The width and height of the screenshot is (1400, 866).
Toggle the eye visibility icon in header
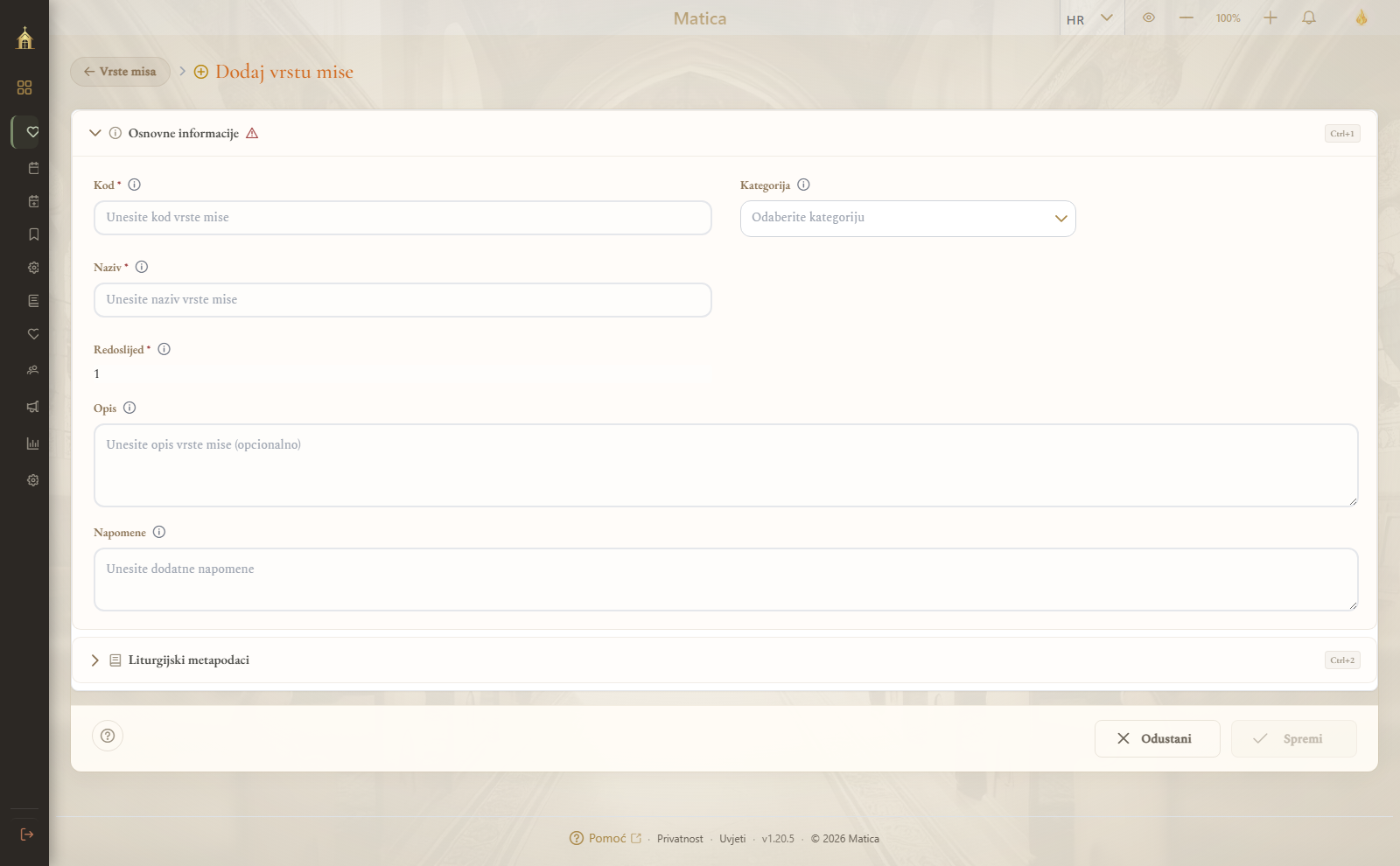pyautogui.click(x=1149, y=17)
